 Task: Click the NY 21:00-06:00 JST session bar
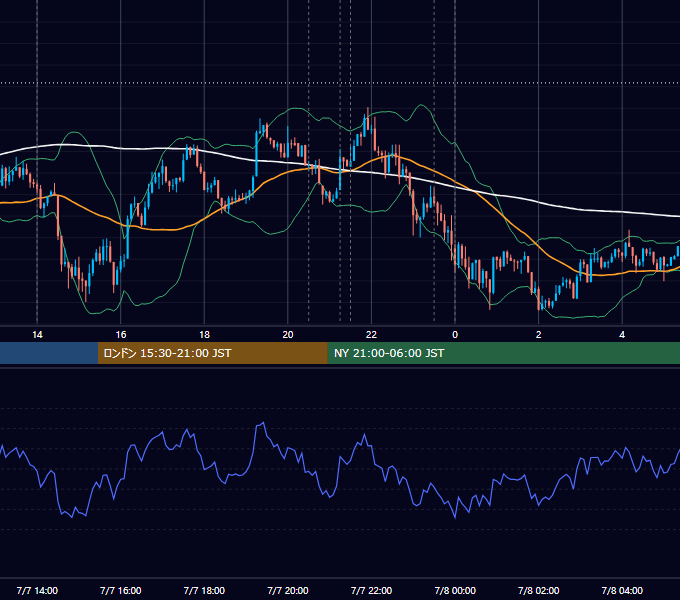503,353
